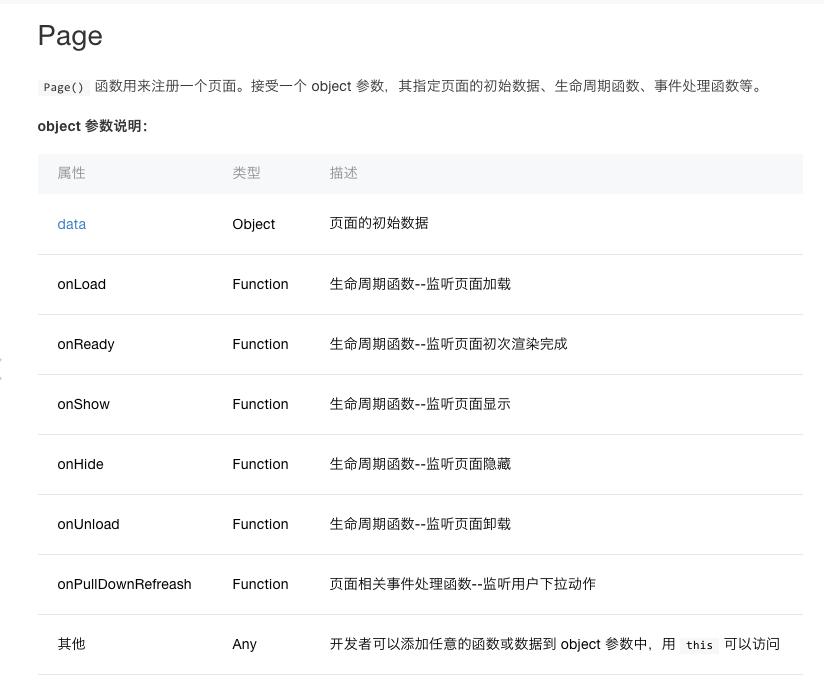Click the 属性 column header

point(71,173)
